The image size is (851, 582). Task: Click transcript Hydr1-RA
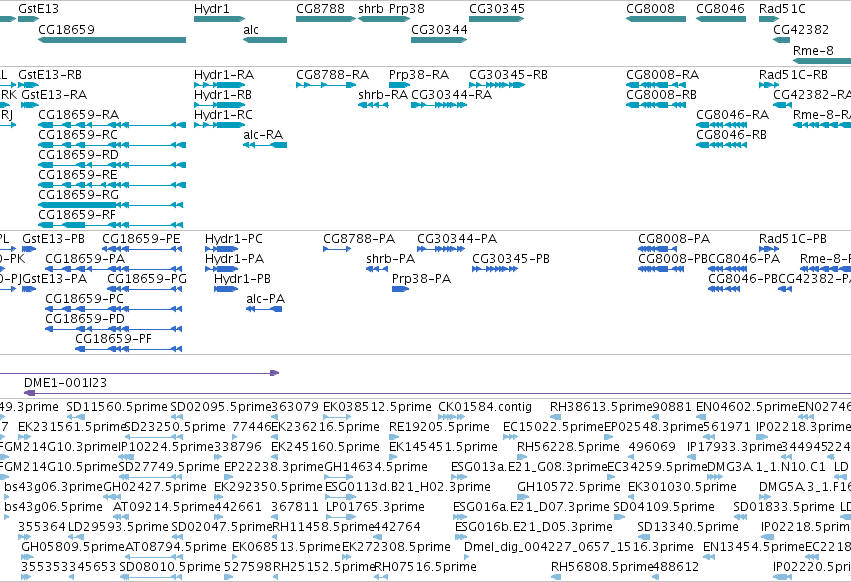224,74
